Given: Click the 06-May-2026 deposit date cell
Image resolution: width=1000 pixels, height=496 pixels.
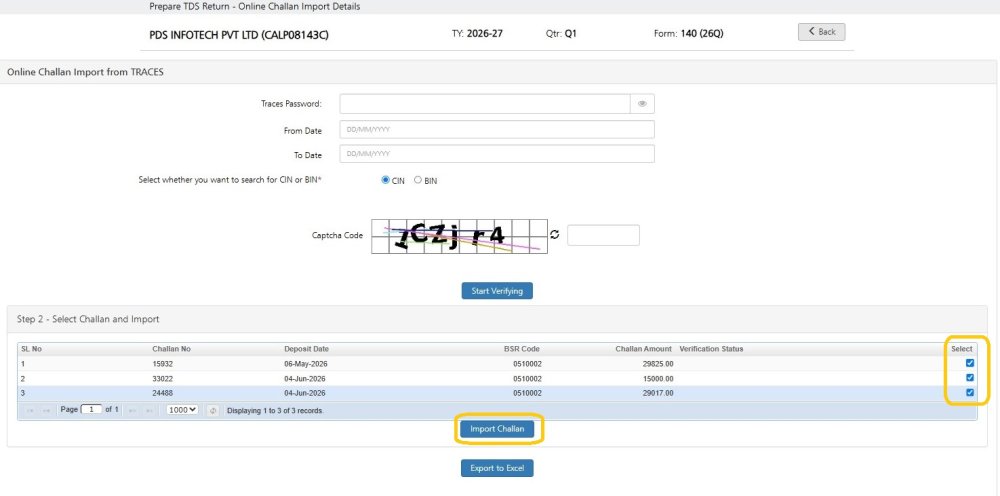Looking at the screenshot, I should [x=305, y=363].
